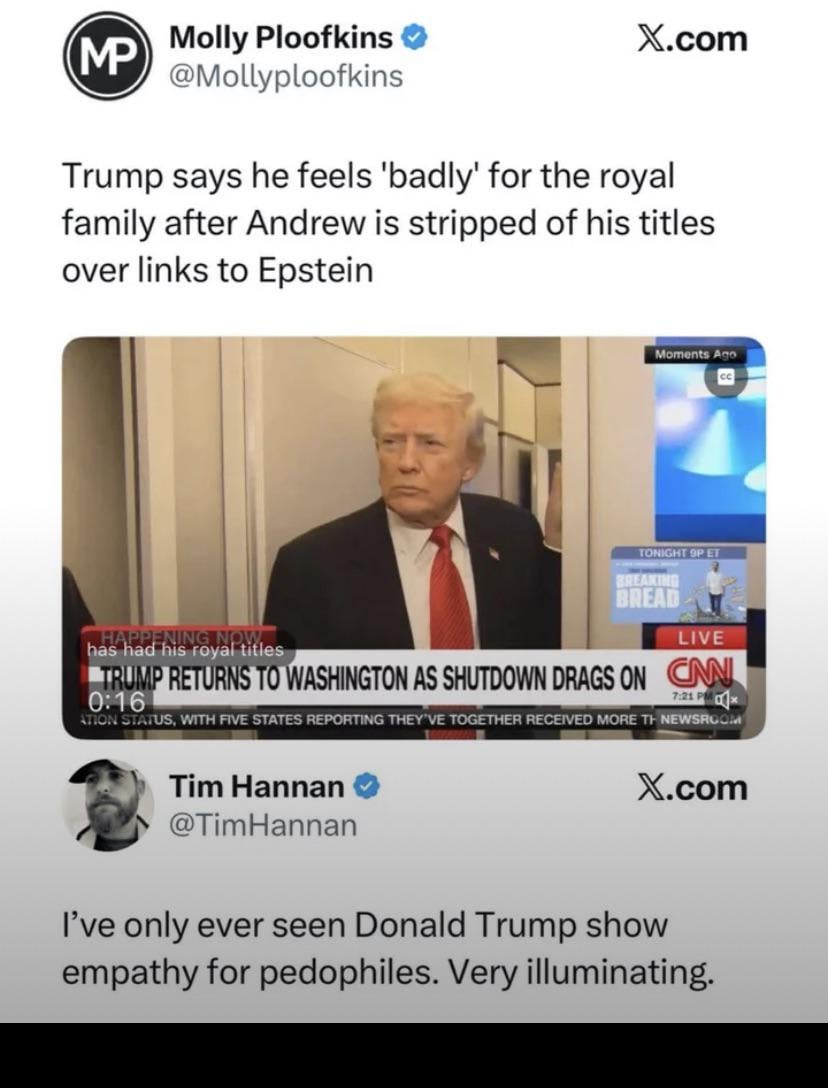Click Tim Hannan's profile photo
Image resolution: width=828 pixels, height=1088 pixels.
[108, 805]
